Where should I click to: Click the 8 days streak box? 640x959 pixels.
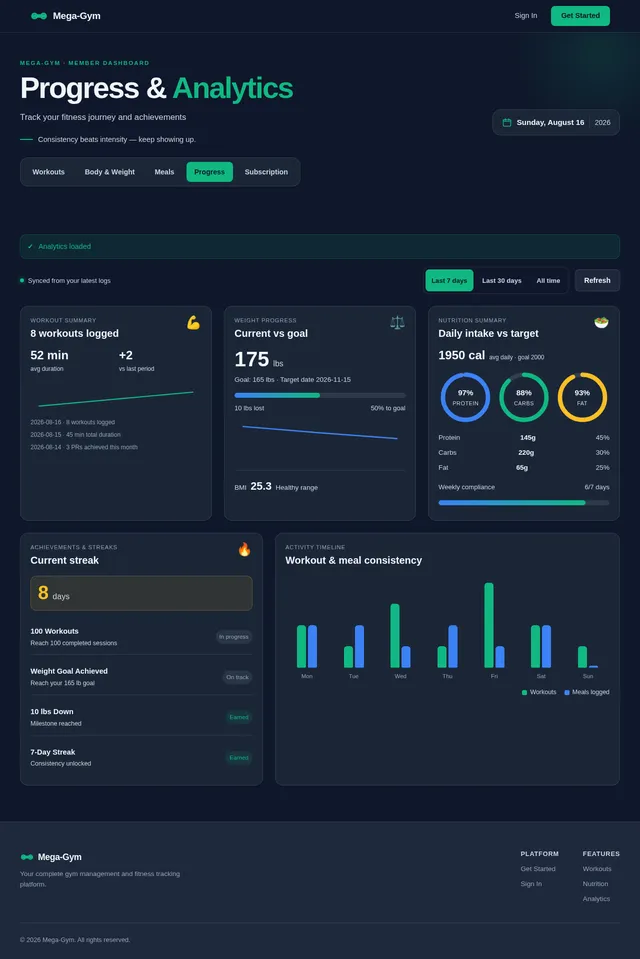(x=141, y=593)
